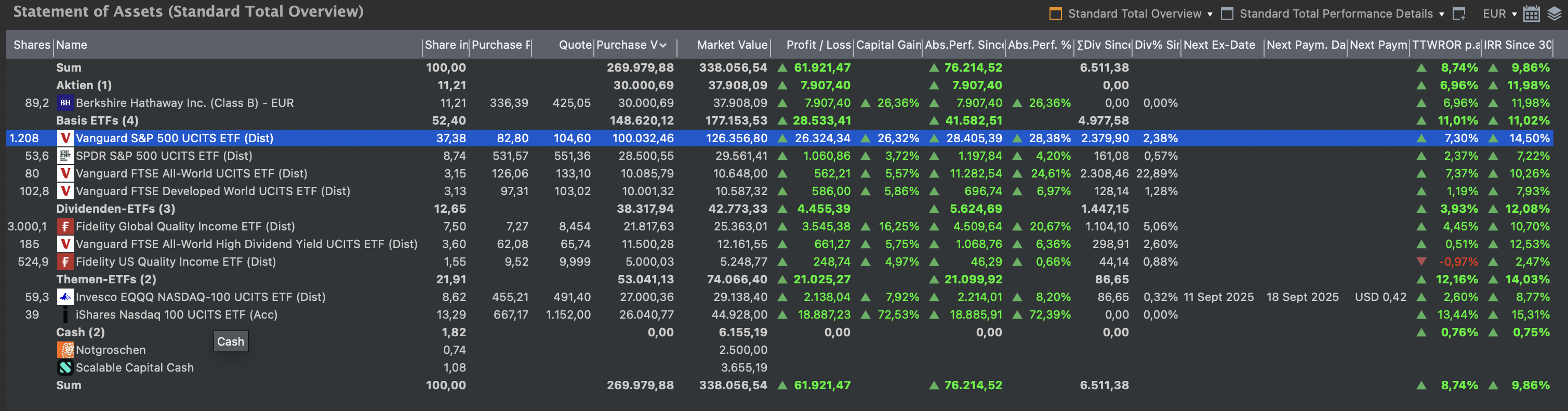
Task: Click the Profit / Loss column header
Action: (x=818, y=45)
